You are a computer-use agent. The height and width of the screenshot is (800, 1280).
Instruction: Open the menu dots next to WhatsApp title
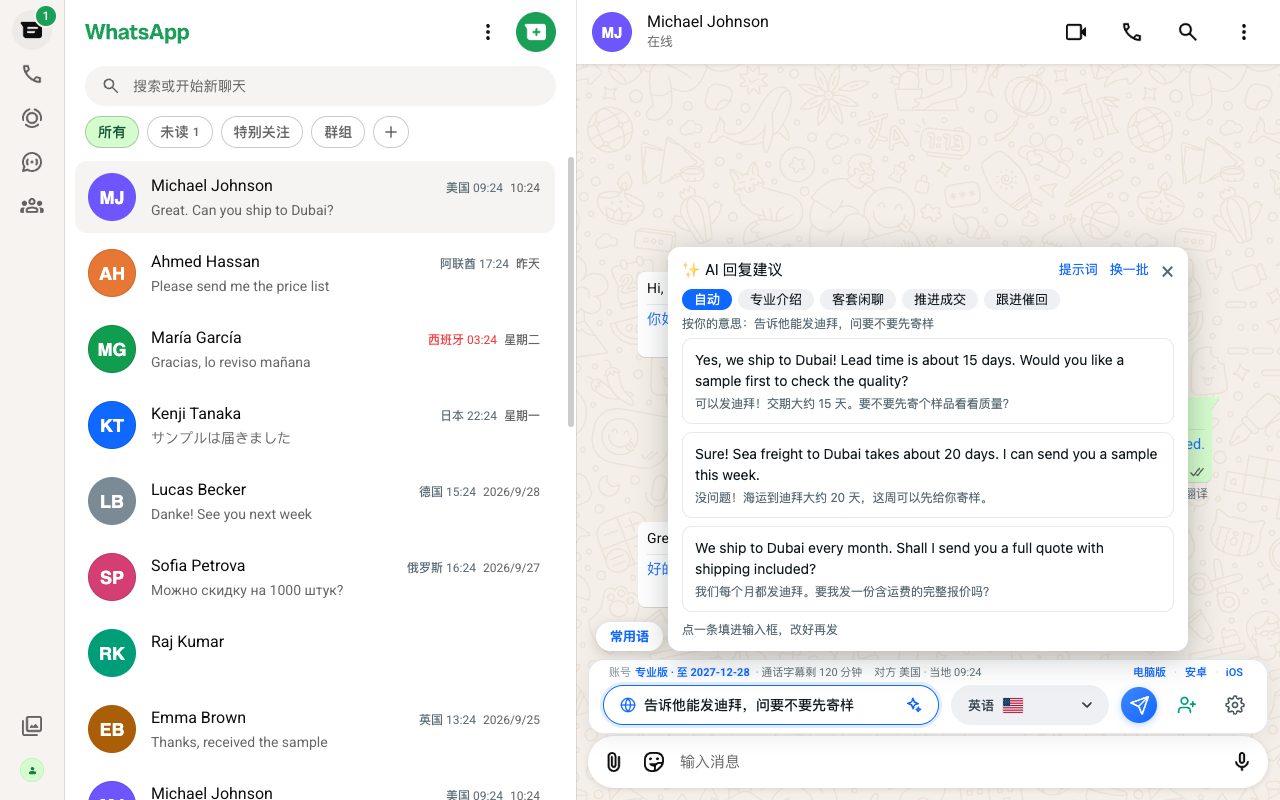click(488, 32)
